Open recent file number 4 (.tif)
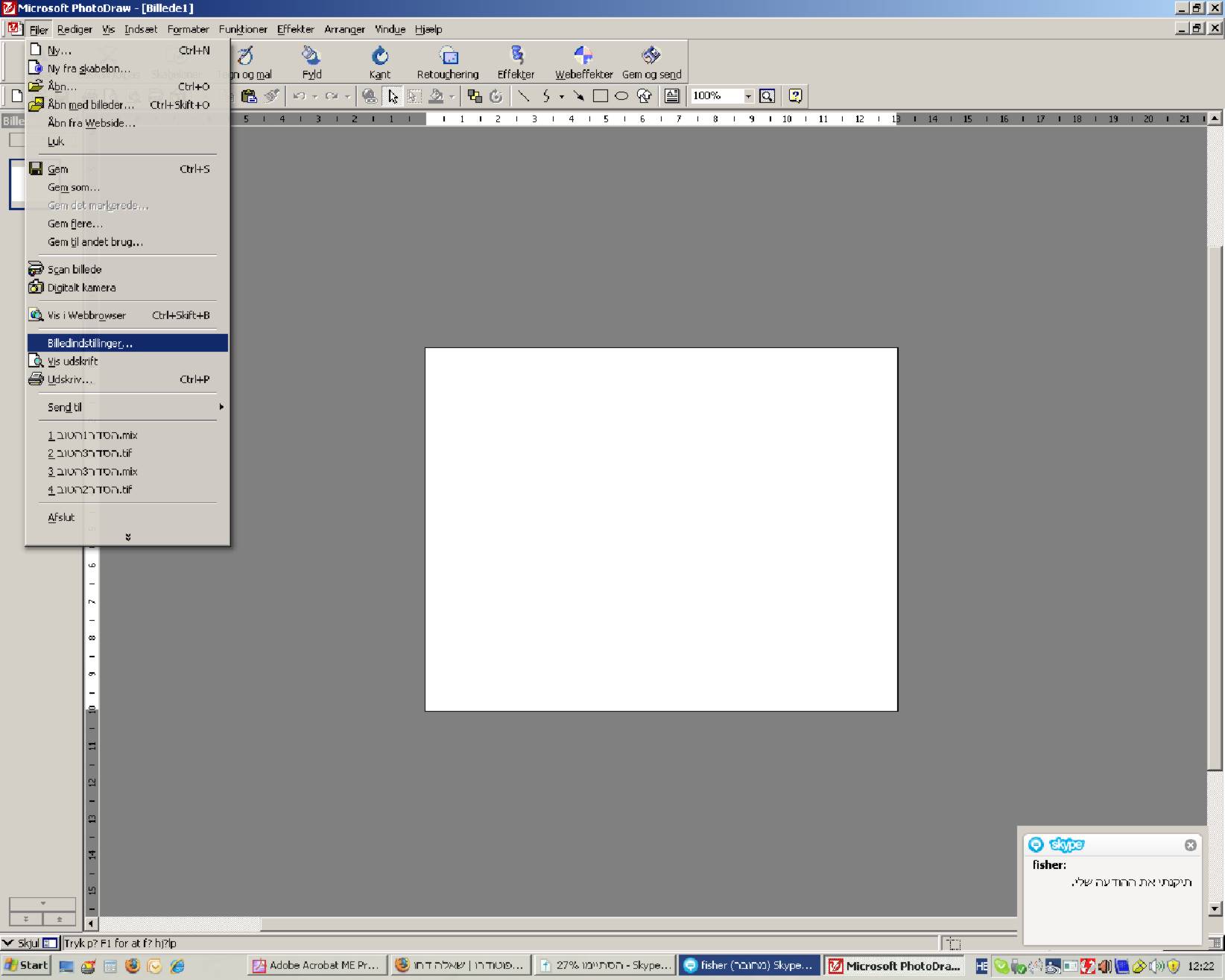 click(127, 490)
